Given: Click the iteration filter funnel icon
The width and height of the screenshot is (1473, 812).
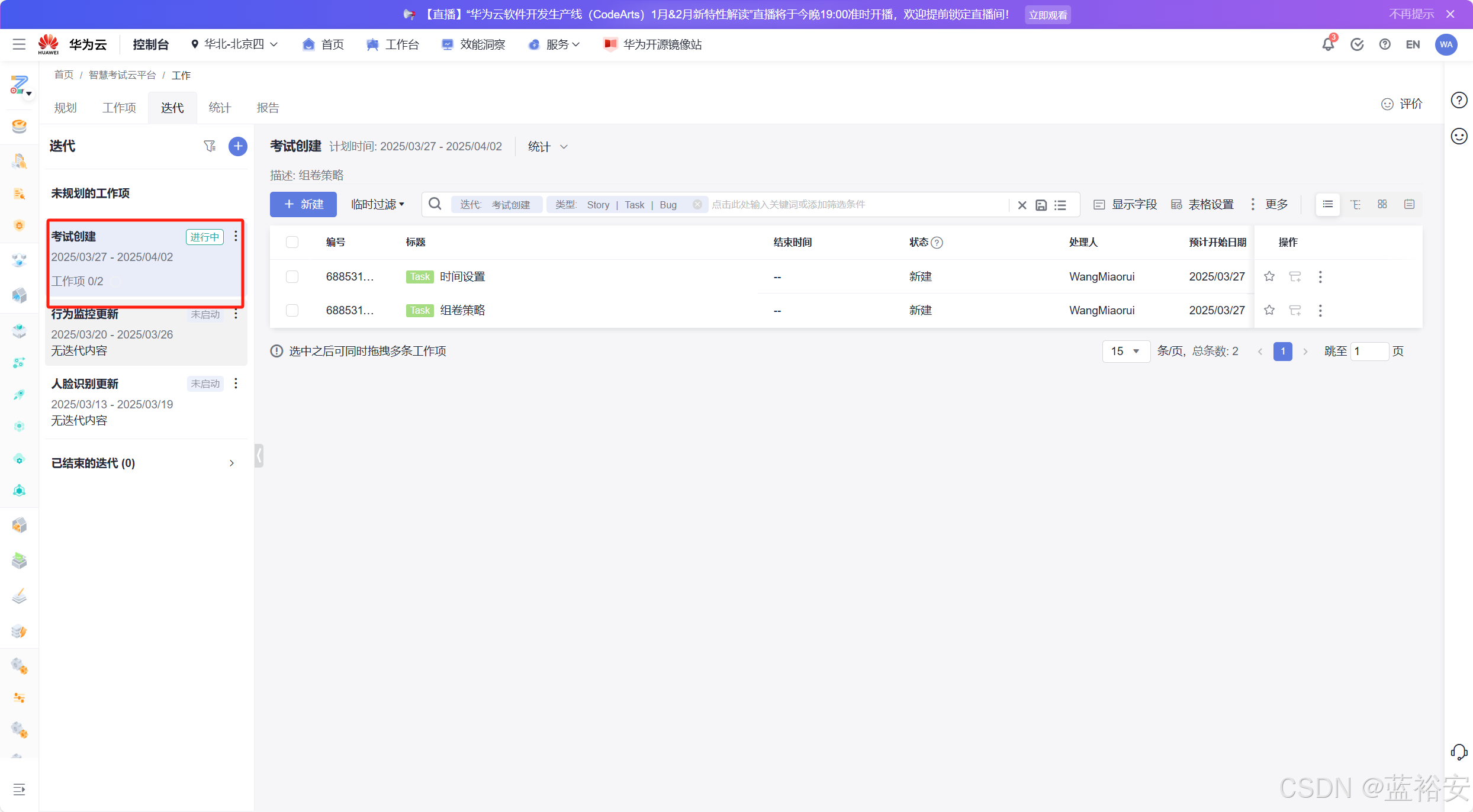Looking at the screenshot, I should 210,146.
